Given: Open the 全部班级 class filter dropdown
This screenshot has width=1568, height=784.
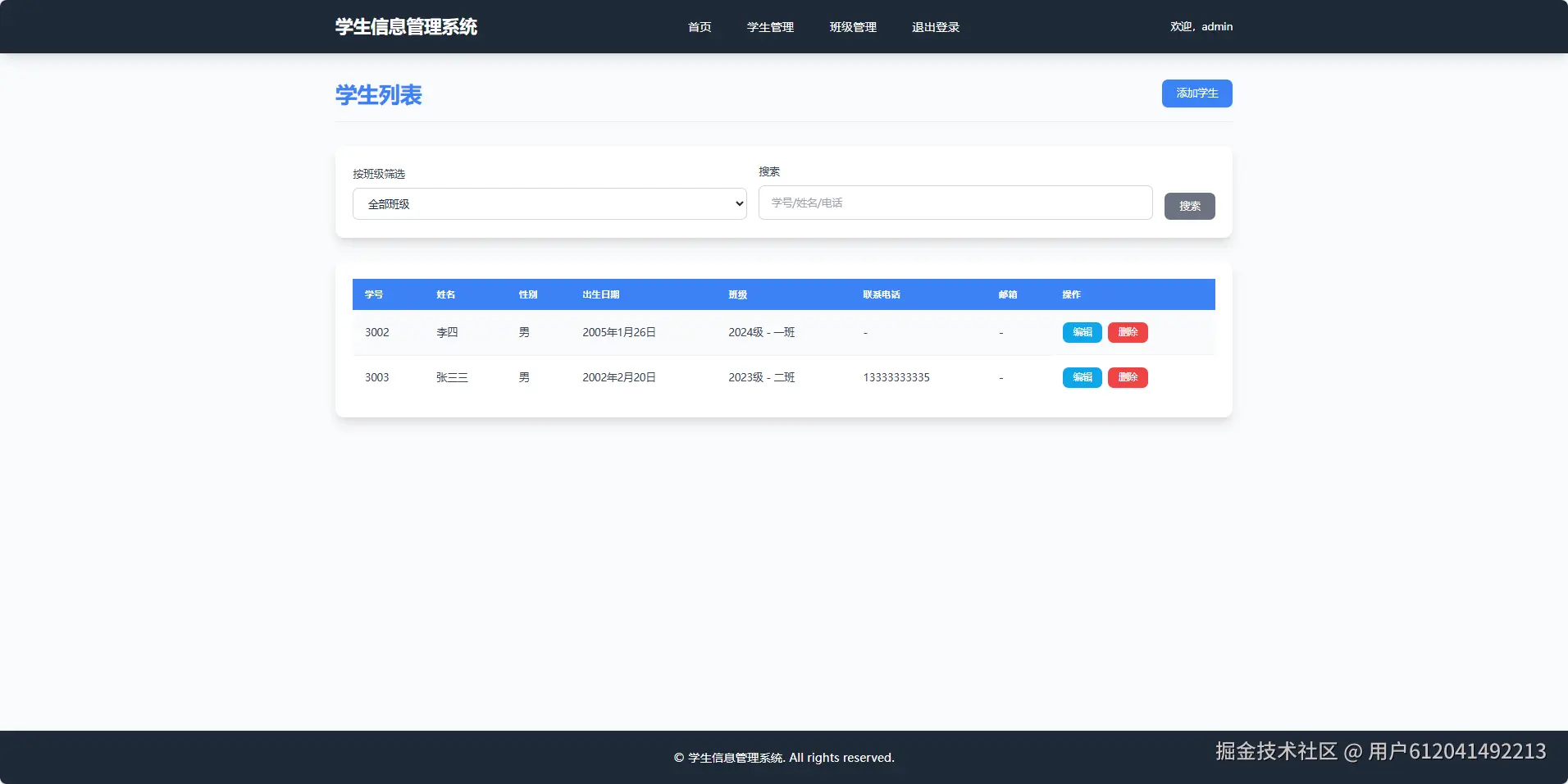Looking at the screenshot, I should (x=548, y=203).
